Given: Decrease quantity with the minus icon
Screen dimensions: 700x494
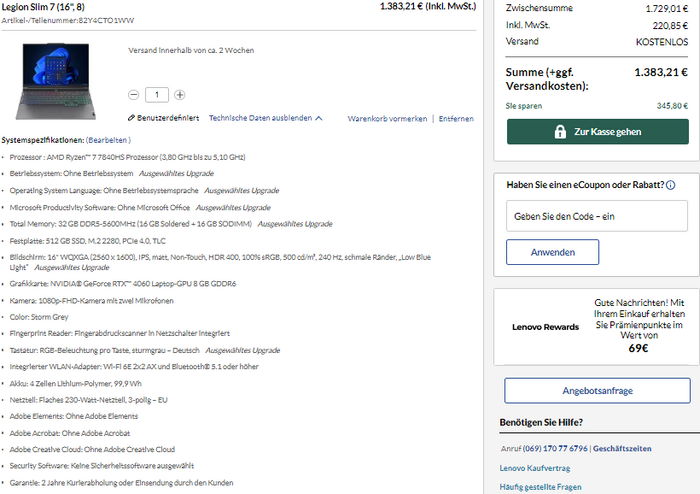Looking at the screenshot, I should pyautogui.click(x=133, y=95).
